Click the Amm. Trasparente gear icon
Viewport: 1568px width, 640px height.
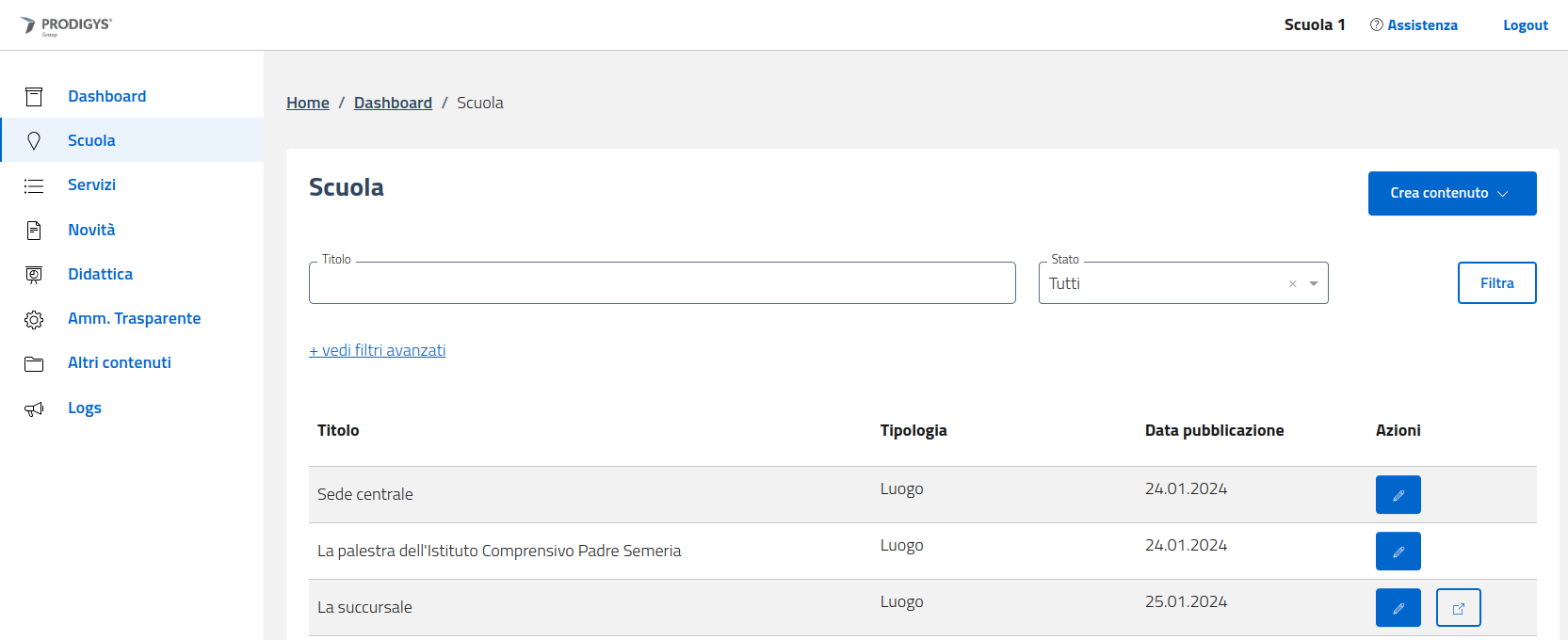coord(34,319)
